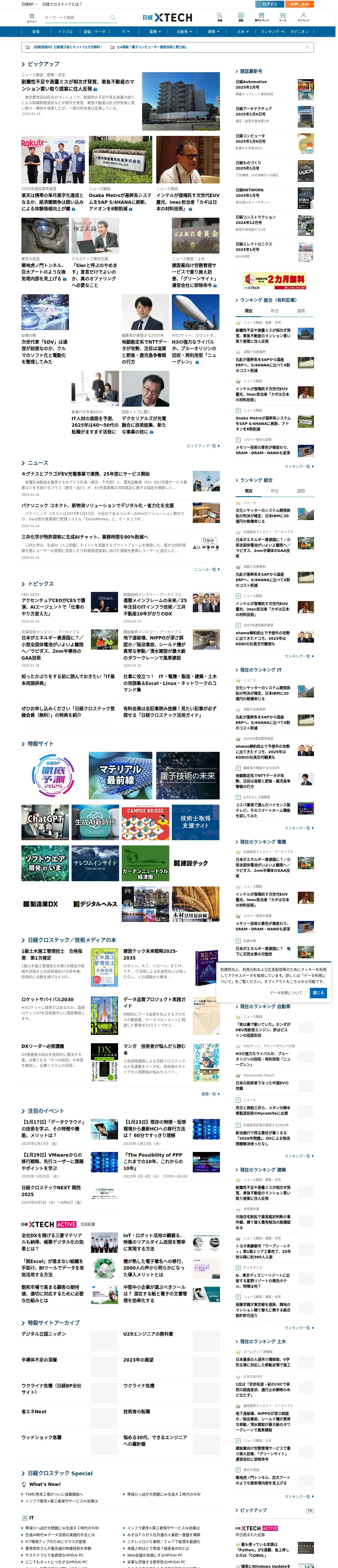
Task: Open ピックアップ一覧 link
Action: (203, 446)
